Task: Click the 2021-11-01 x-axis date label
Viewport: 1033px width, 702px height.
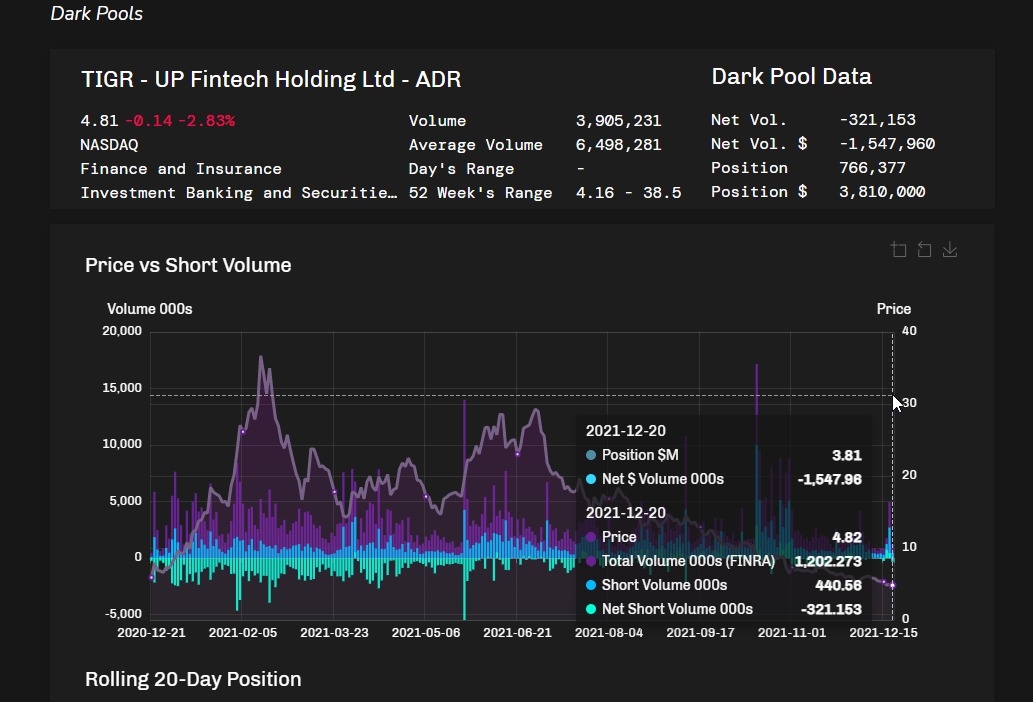Action: pyautogui.click(x=792, y=632)
